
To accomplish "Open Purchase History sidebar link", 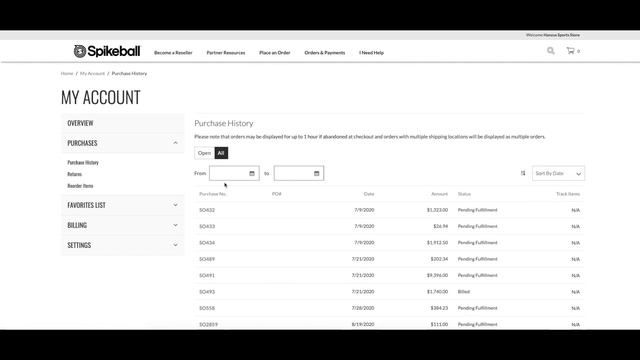I will click(x=83, y=162).
